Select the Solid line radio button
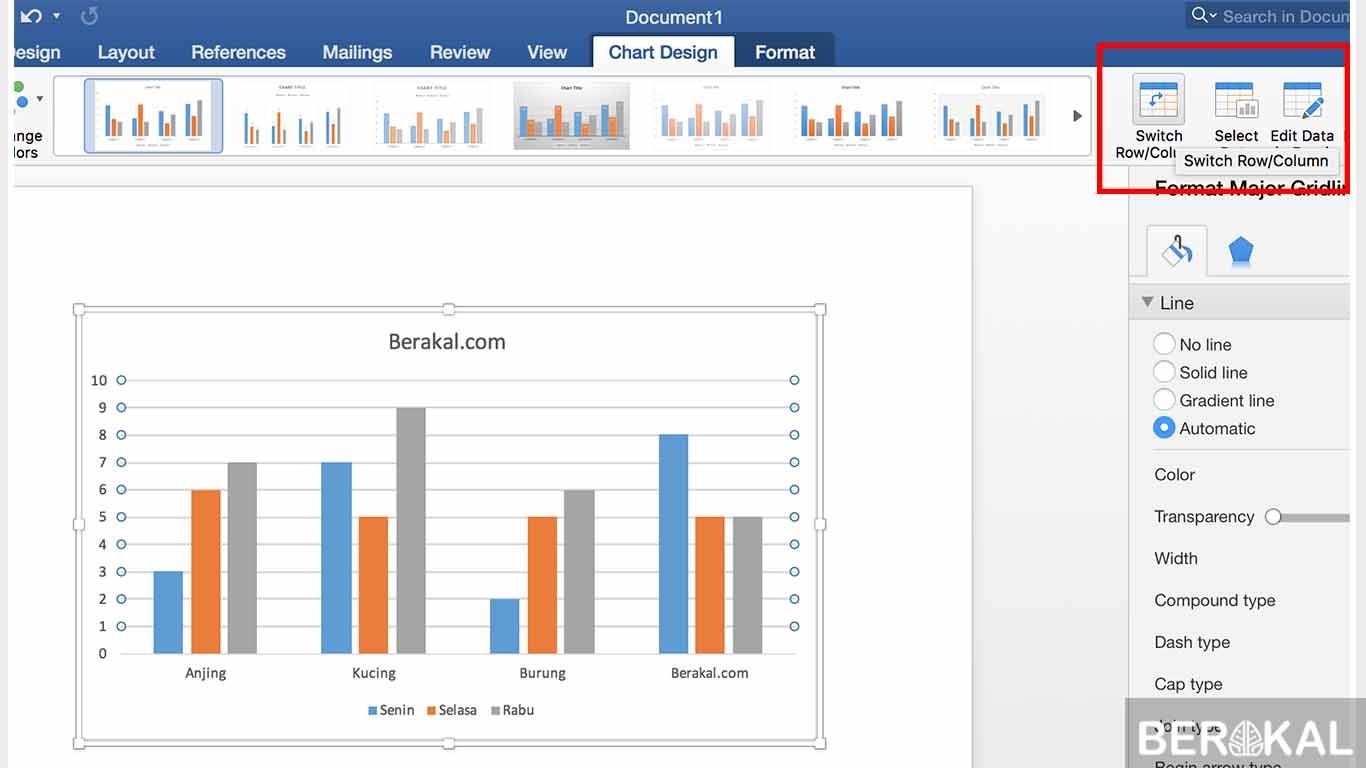The width and height of the screenshot is (1366, 768). (x=1164, y=372)
